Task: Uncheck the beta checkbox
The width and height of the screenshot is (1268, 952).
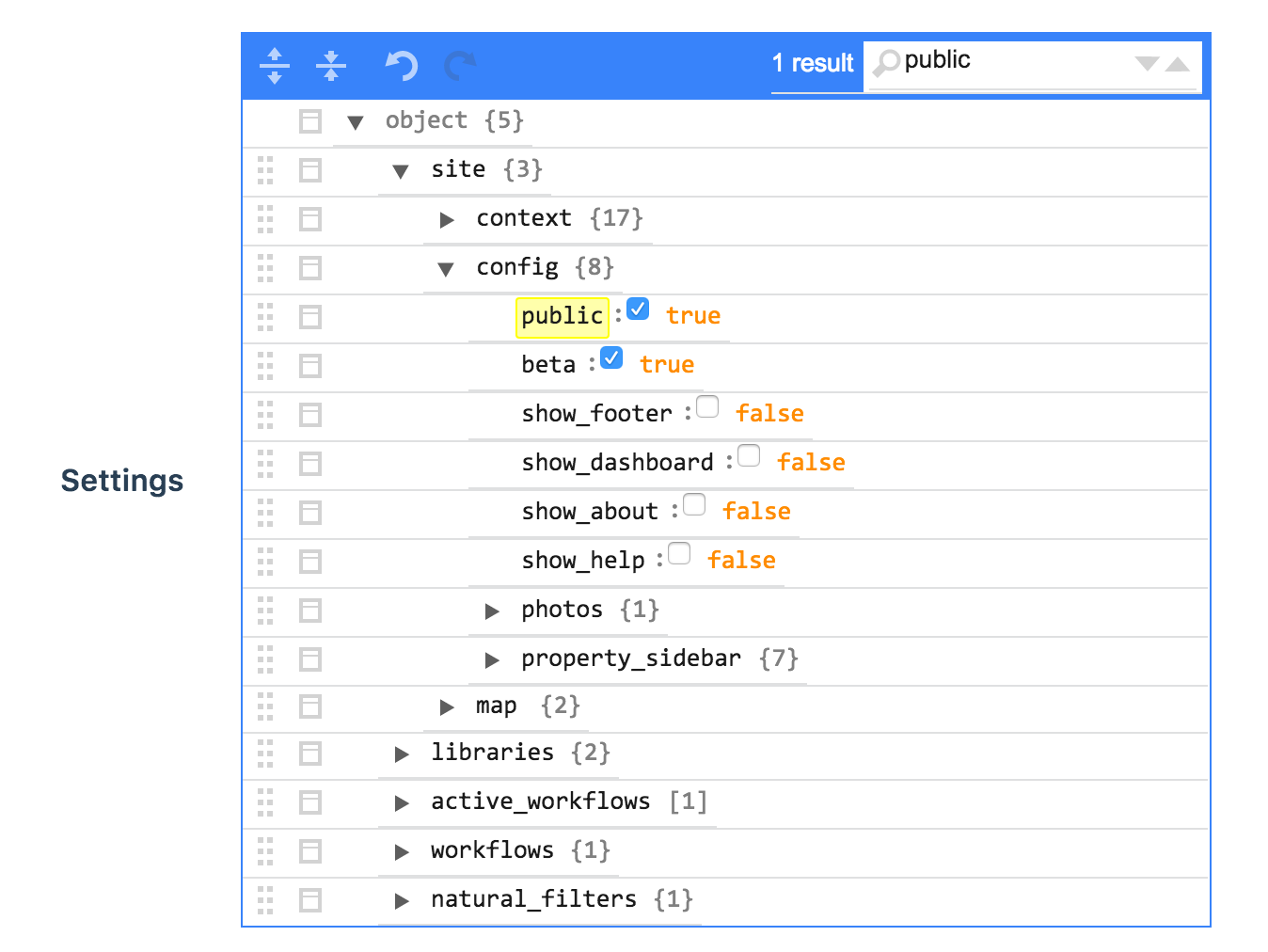Action: (x=611, y=357)
